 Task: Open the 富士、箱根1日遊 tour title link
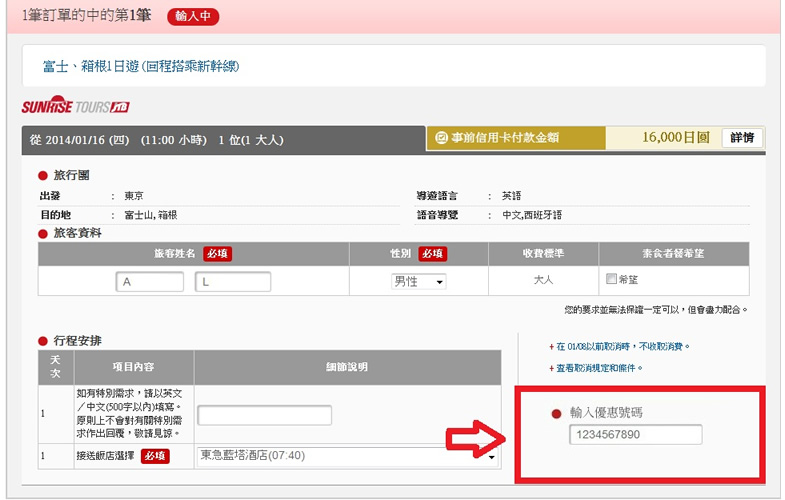(141, 67)
